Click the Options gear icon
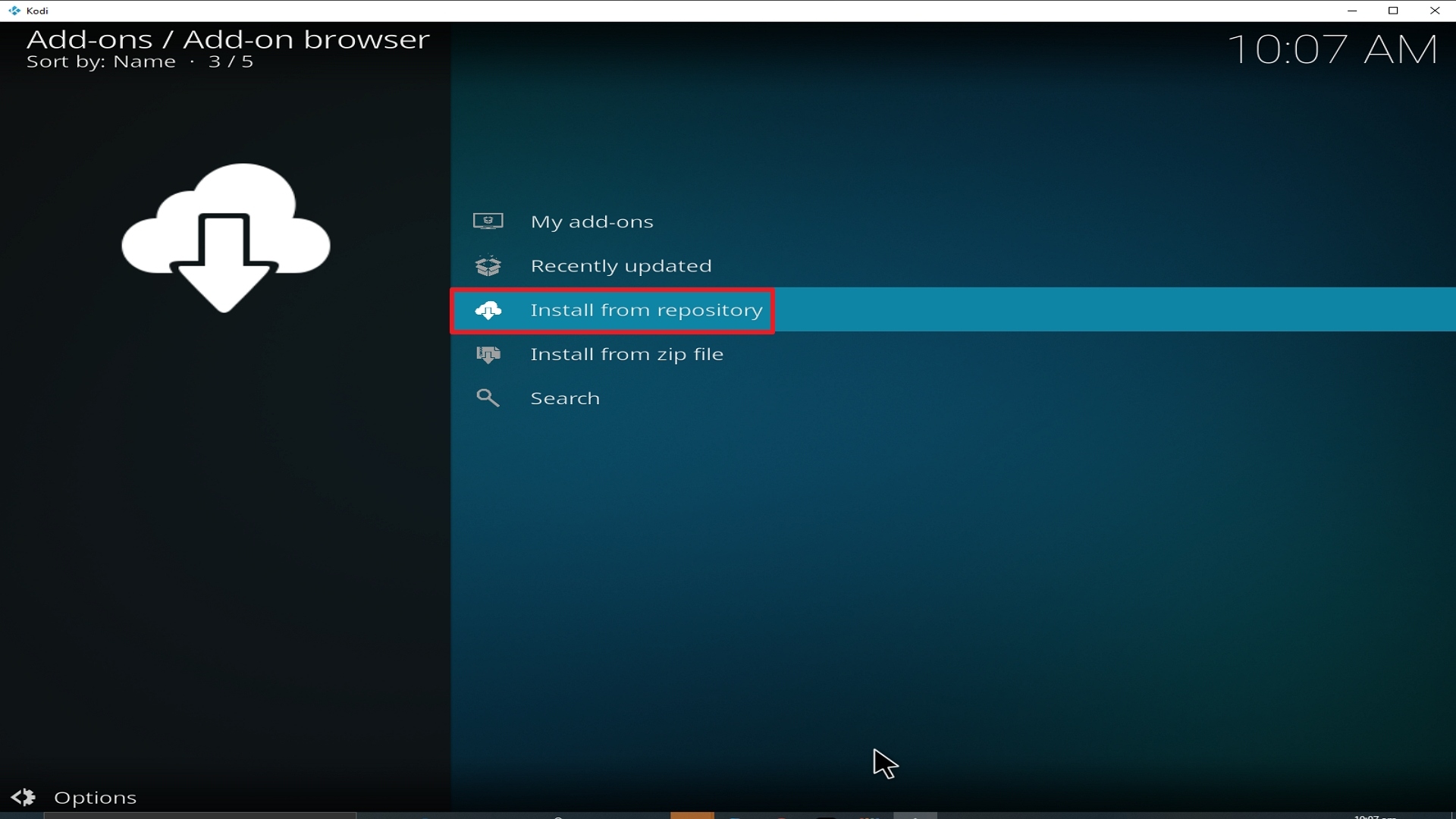Image resolution: width=1456 pixels, height=819 pixels. point(24,798)
